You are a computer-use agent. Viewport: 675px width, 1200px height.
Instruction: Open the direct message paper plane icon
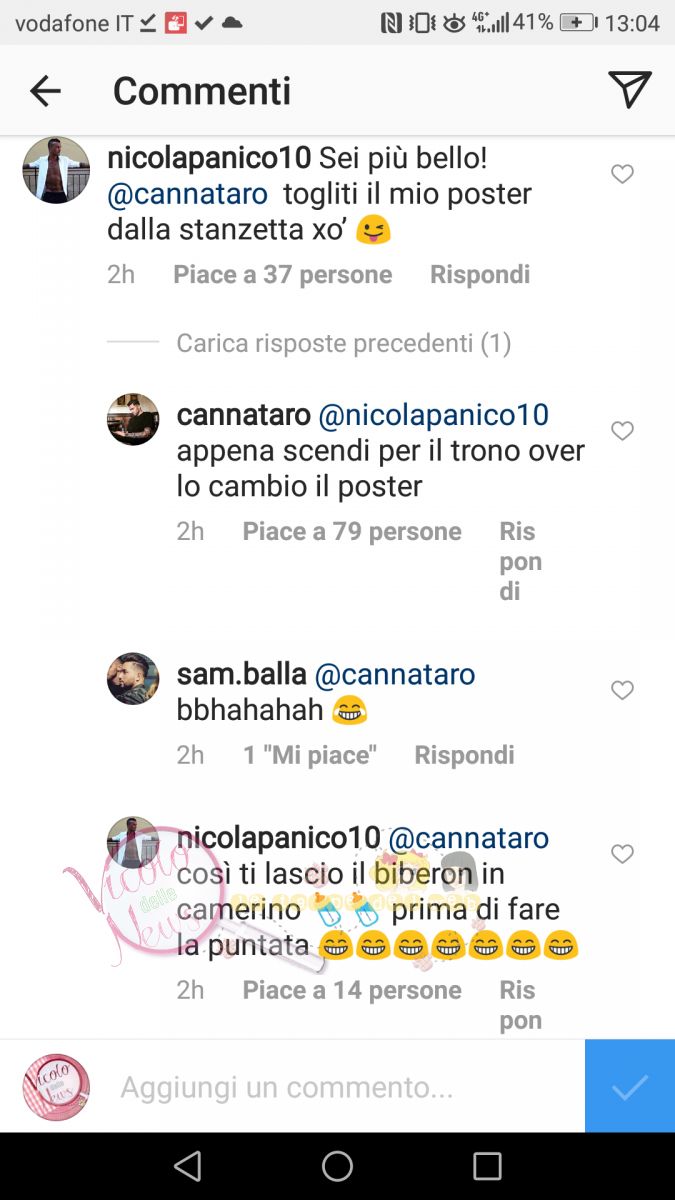click(630, 89)
